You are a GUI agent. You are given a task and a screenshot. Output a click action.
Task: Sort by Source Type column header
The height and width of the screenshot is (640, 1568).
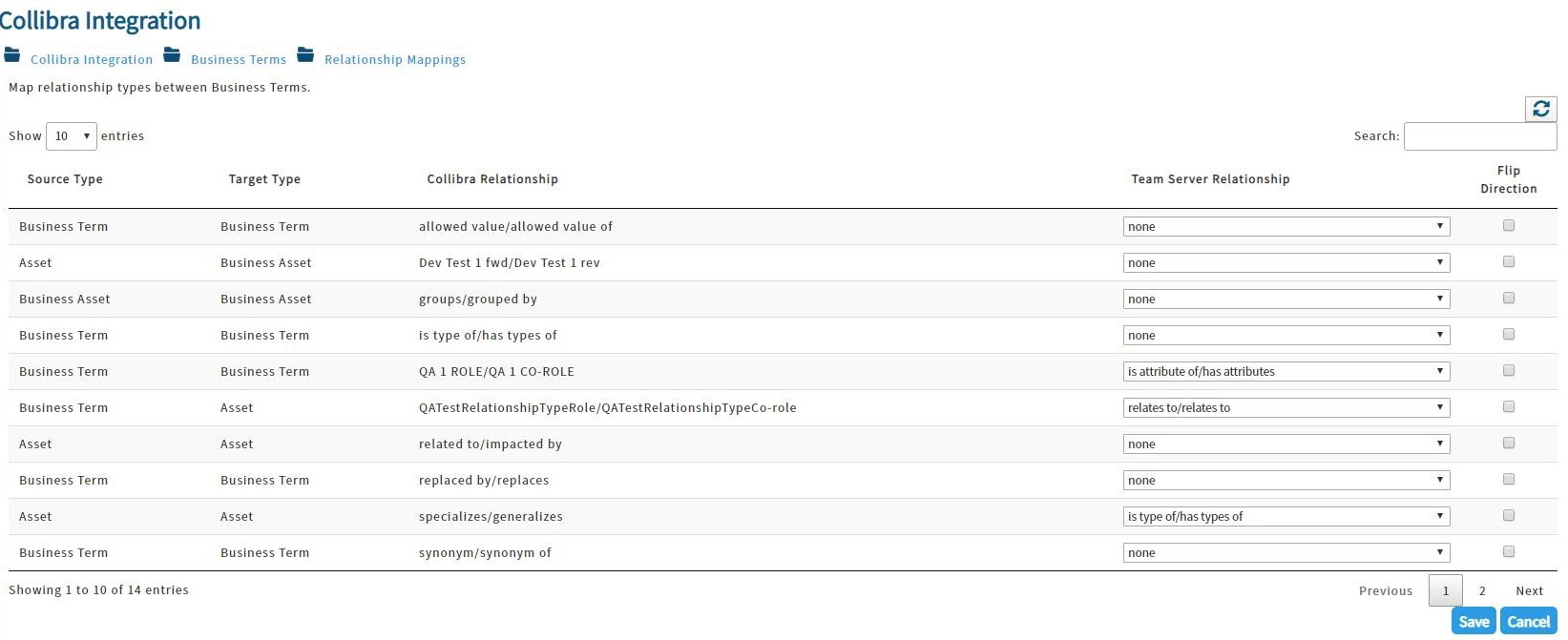point(65,179)
